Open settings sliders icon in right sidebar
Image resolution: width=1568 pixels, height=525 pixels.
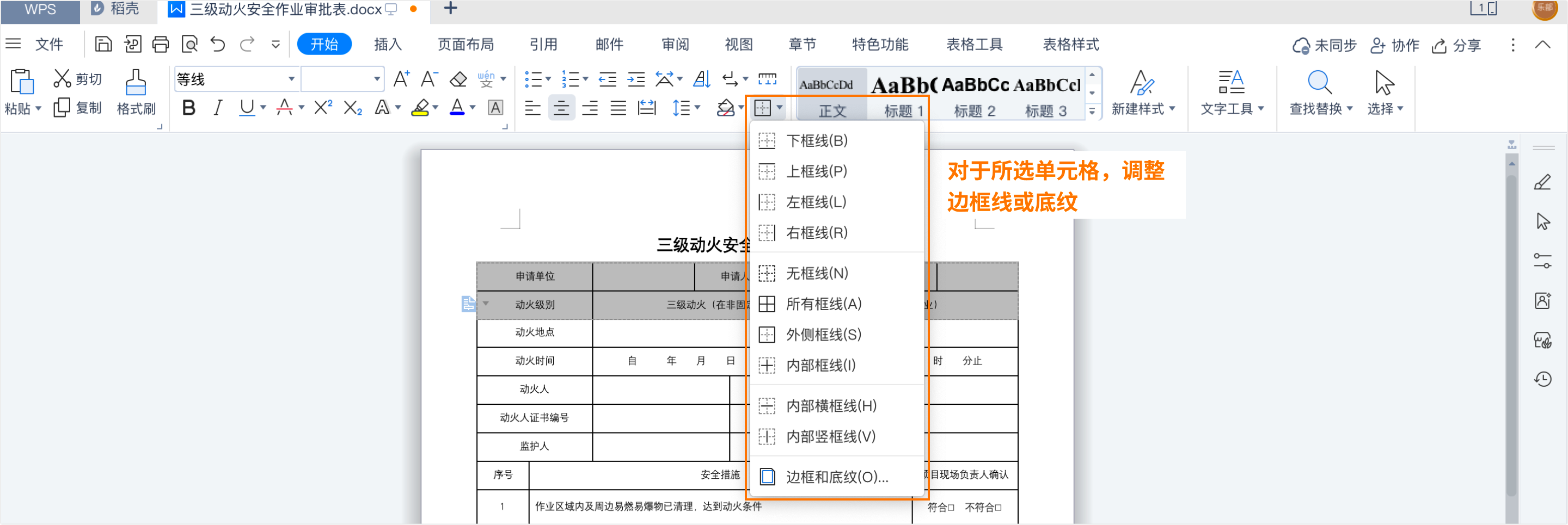click(x=1542, y=261)
